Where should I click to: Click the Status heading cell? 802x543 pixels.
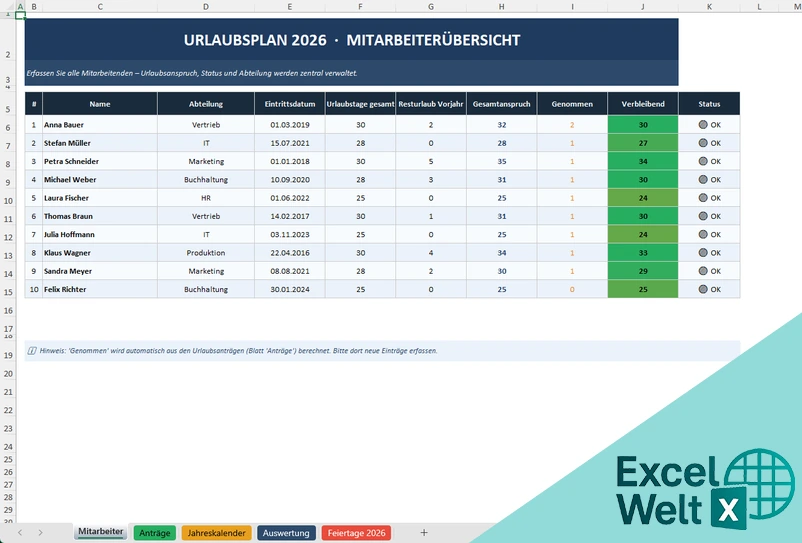coord(709,104)
